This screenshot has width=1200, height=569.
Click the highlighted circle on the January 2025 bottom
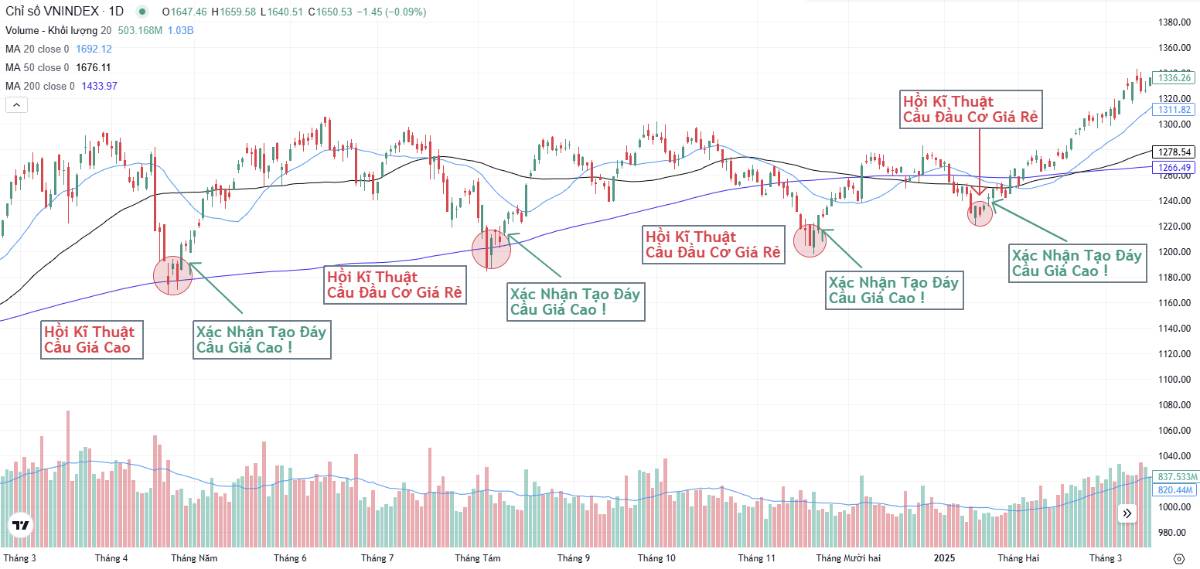tap(980, 212)
